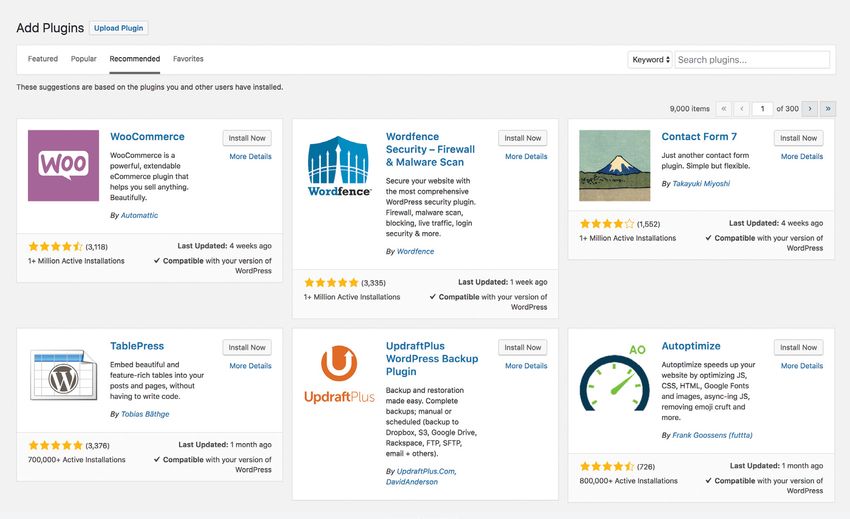Image resolution: width=850 pixels, height=519 pixels.
Task: Open author DavidAnderson link
Action: (412, 482)
